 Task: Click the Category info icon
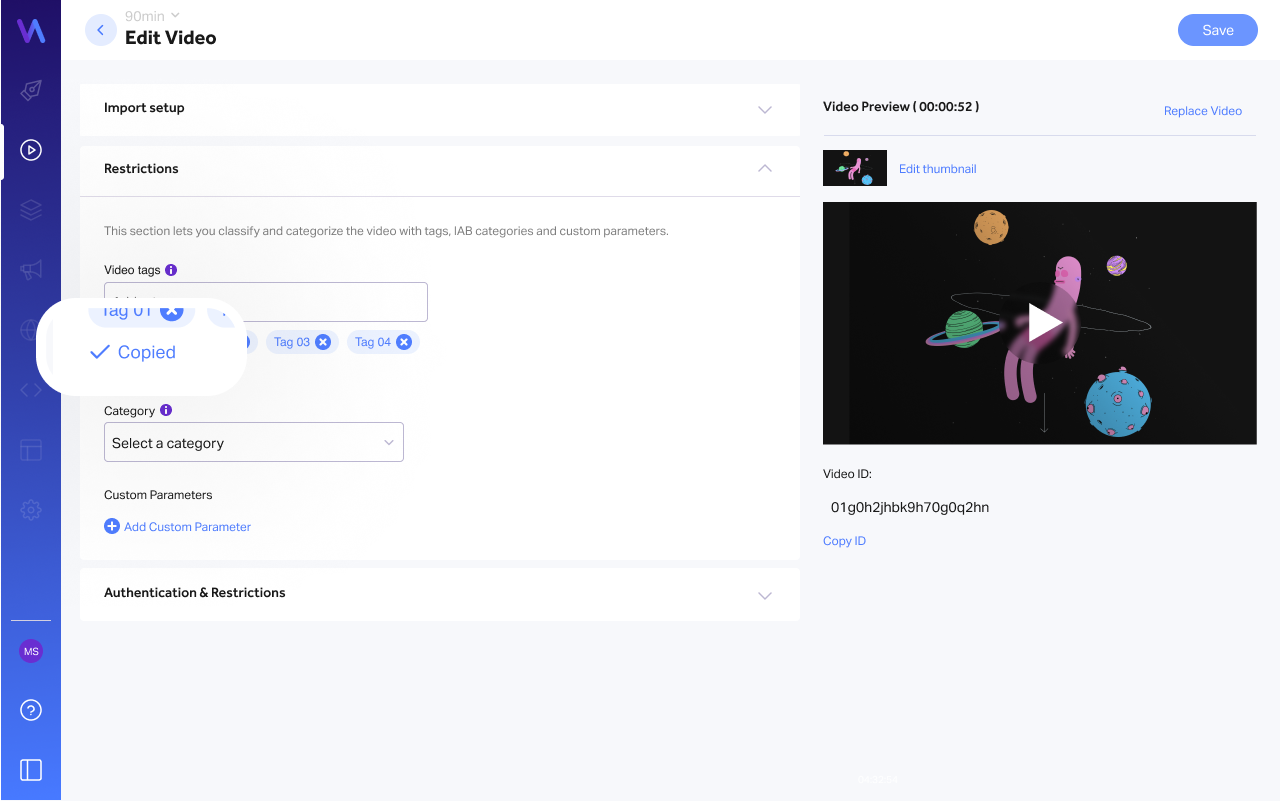point(166,410)
